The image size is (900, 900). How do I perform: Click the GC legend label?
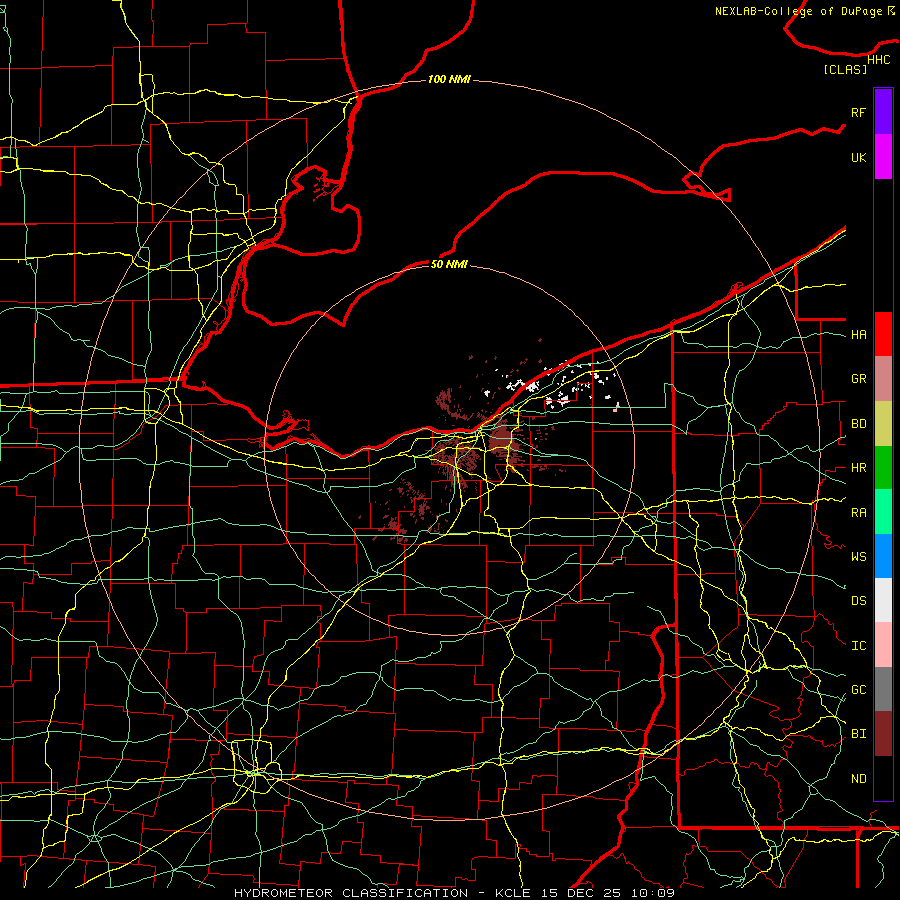point(859,689)
